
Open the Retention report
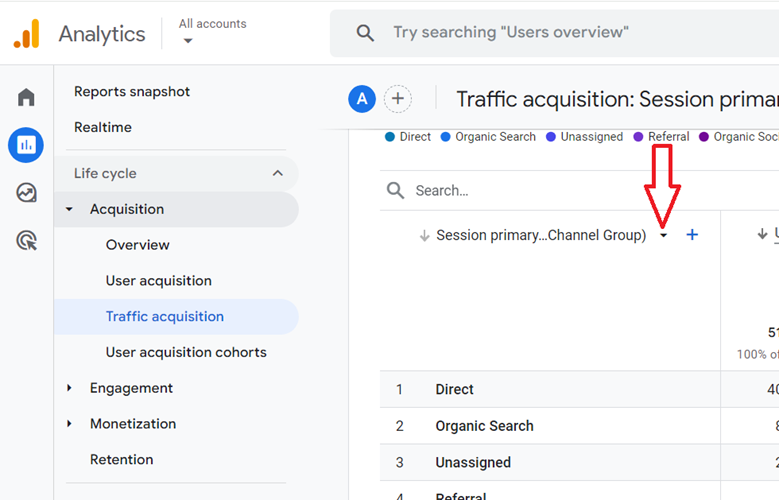click(121, 460)
